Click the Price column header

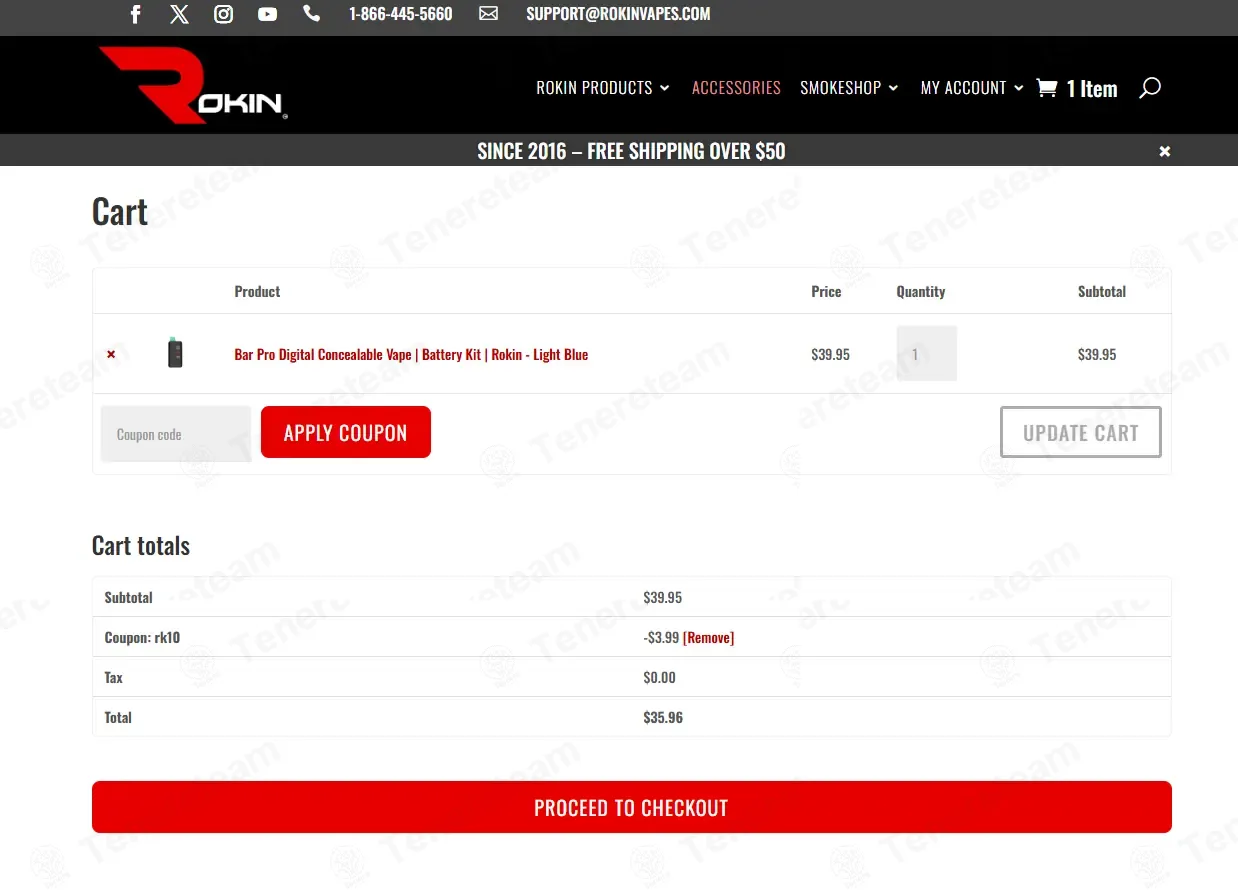tap(826, 291)
